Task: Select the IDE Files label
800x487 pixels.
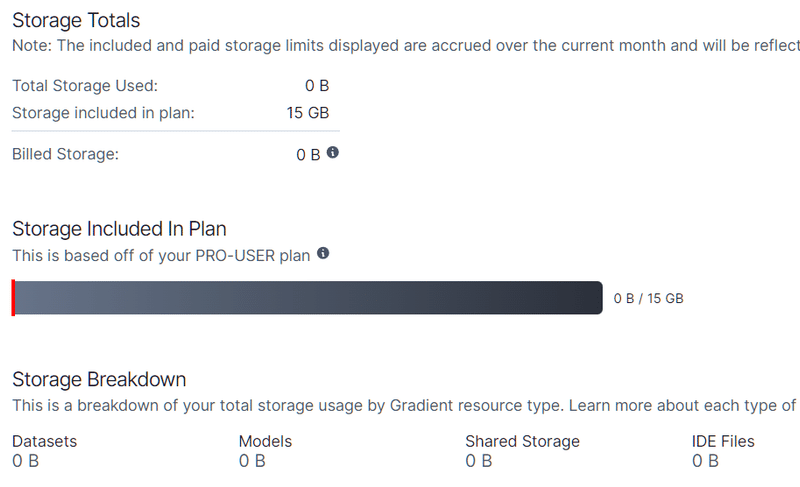Action: click(x=723, y=441)
